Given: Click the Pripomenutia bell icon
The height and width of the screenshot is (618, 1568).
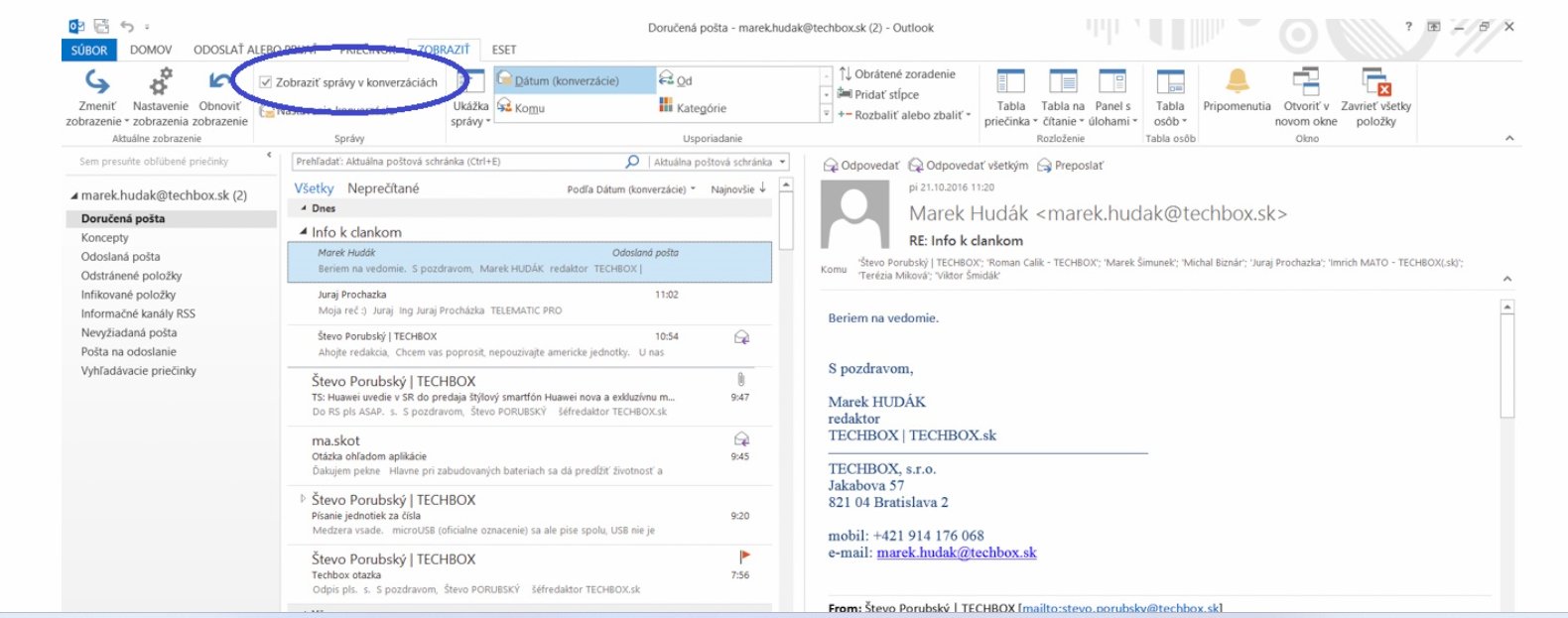Looking at the screenshot, I should [x=1237, y=82].
